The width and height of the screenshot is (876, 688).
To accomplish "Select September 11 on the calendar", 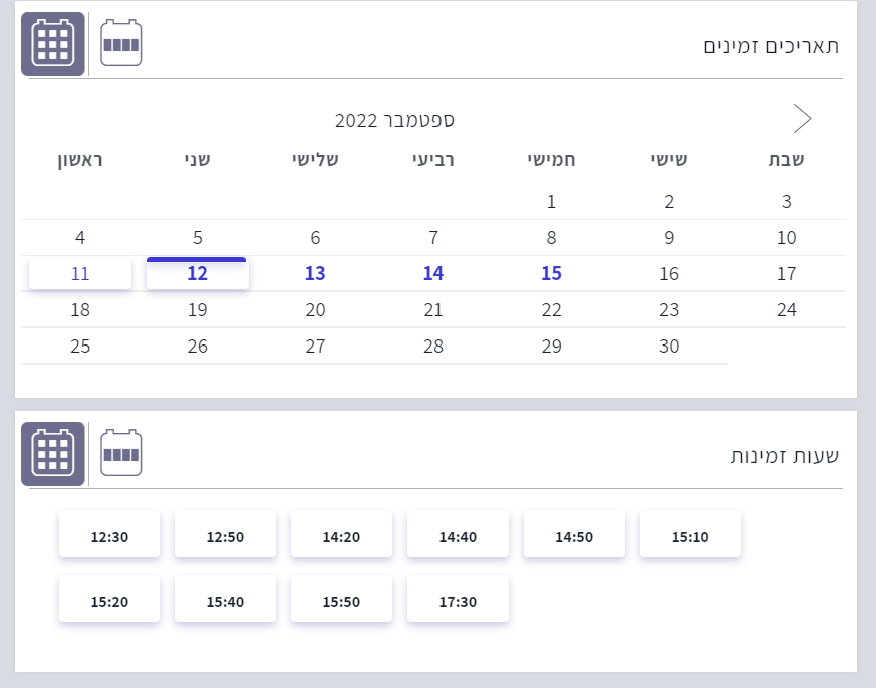I will (x=80, y=274).
